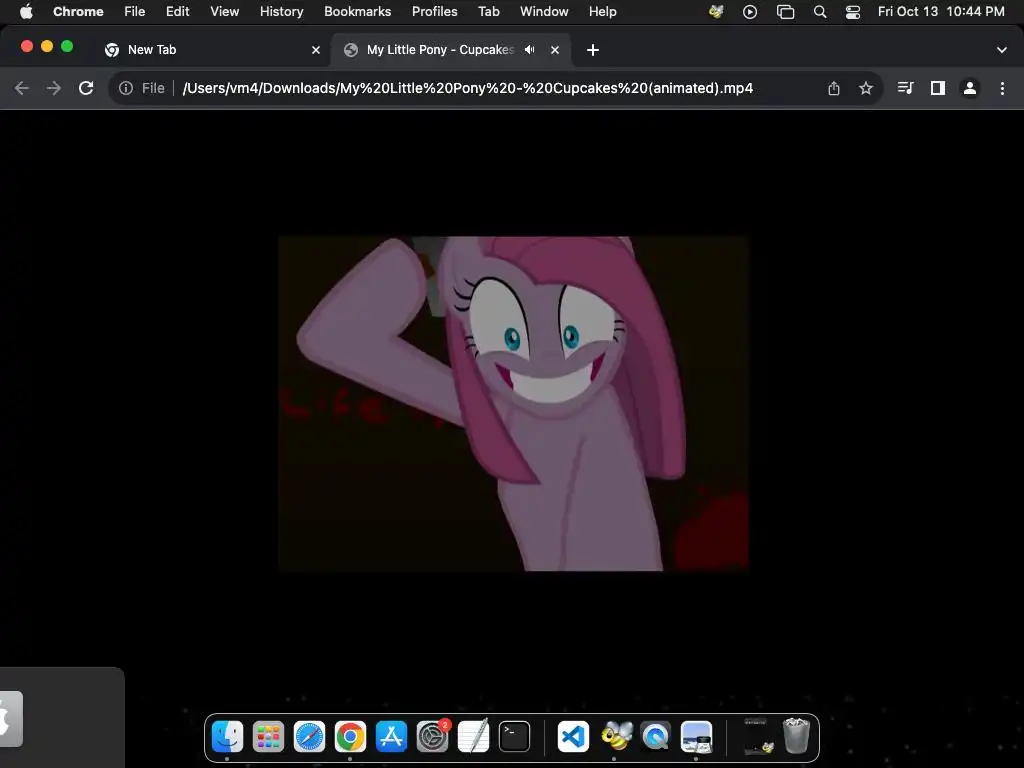Open Control Center
This screenshot has width=1024, height=768.
click(x=853, y=11)
